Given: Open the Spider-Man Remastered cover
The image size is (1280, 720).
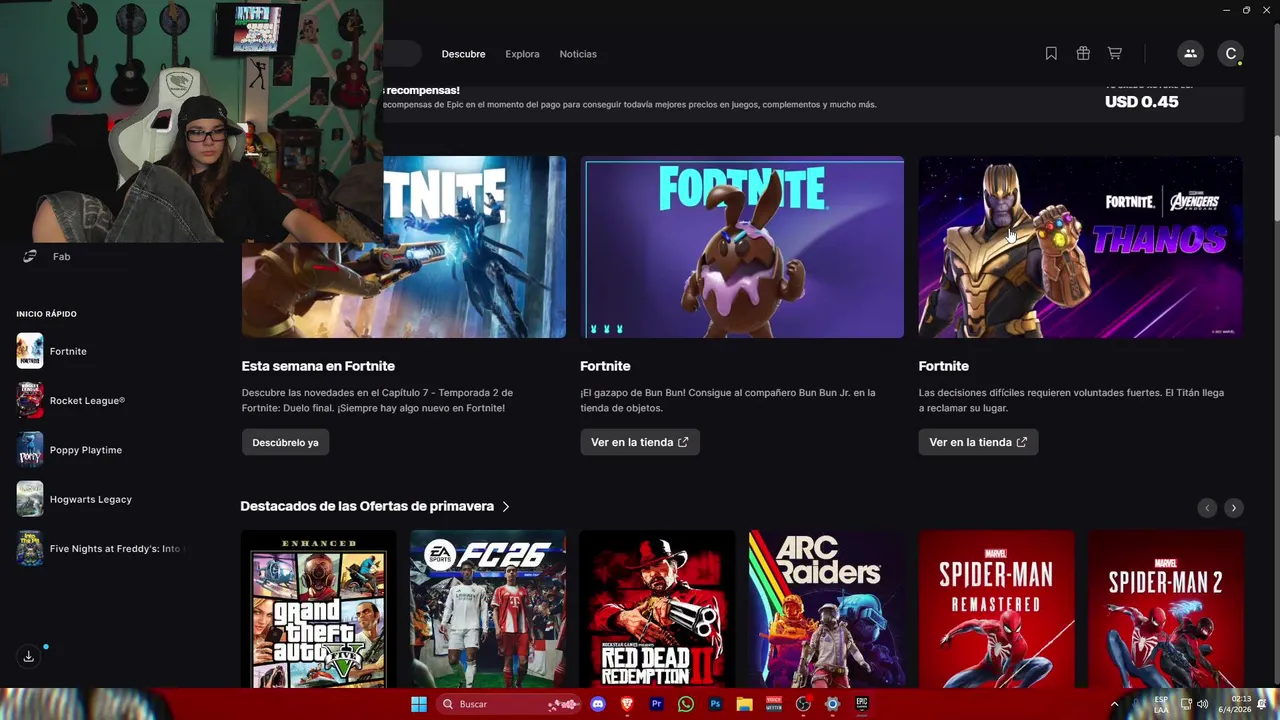Looking at the screenshot, I should tap(996, 609).
